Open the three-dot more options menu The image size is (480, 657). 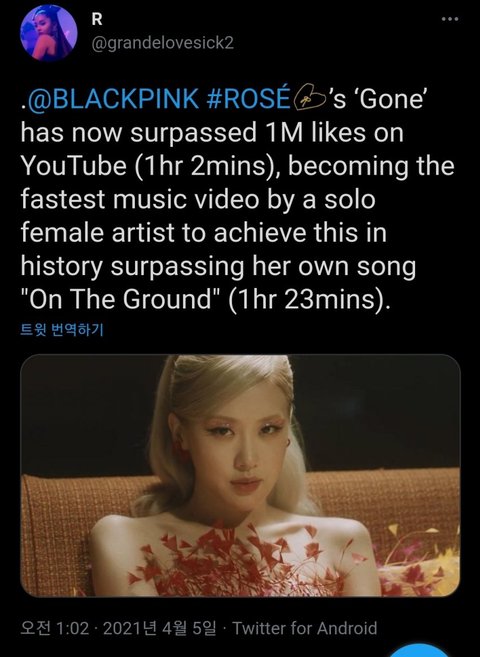pos(450,19)
